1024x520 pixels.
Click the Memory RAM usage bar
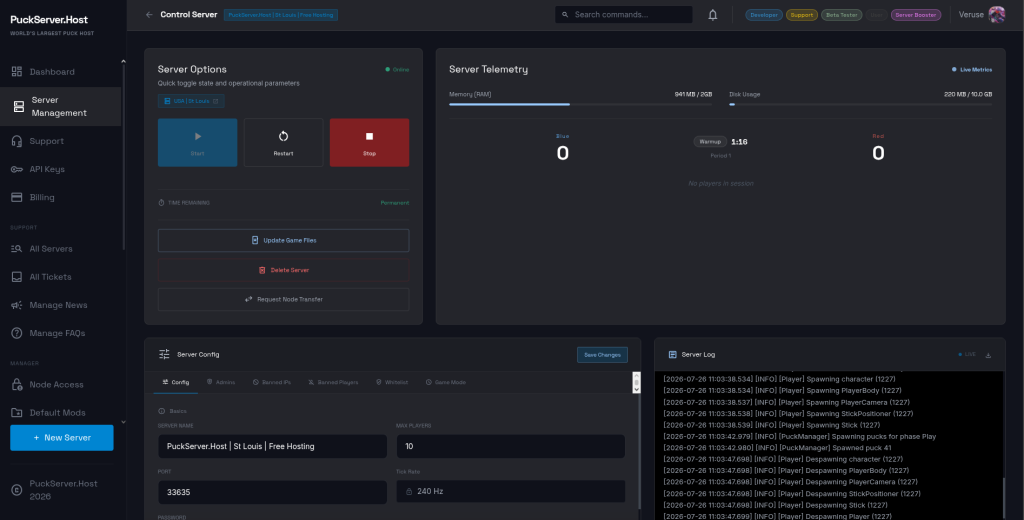pyautogui.click(x=581, y=105)
